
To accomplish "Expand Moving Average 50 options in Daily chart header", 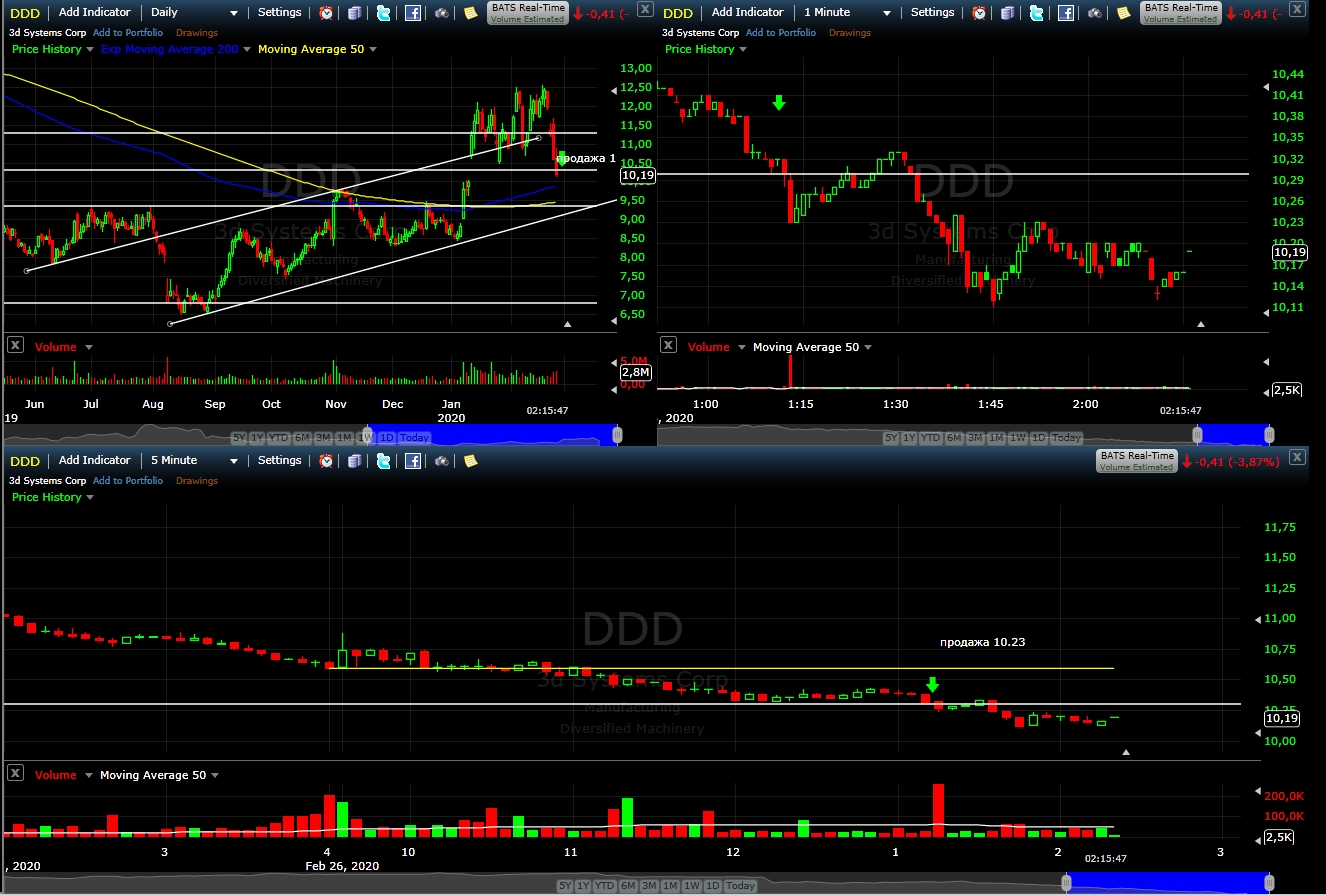I will (372, 49).
